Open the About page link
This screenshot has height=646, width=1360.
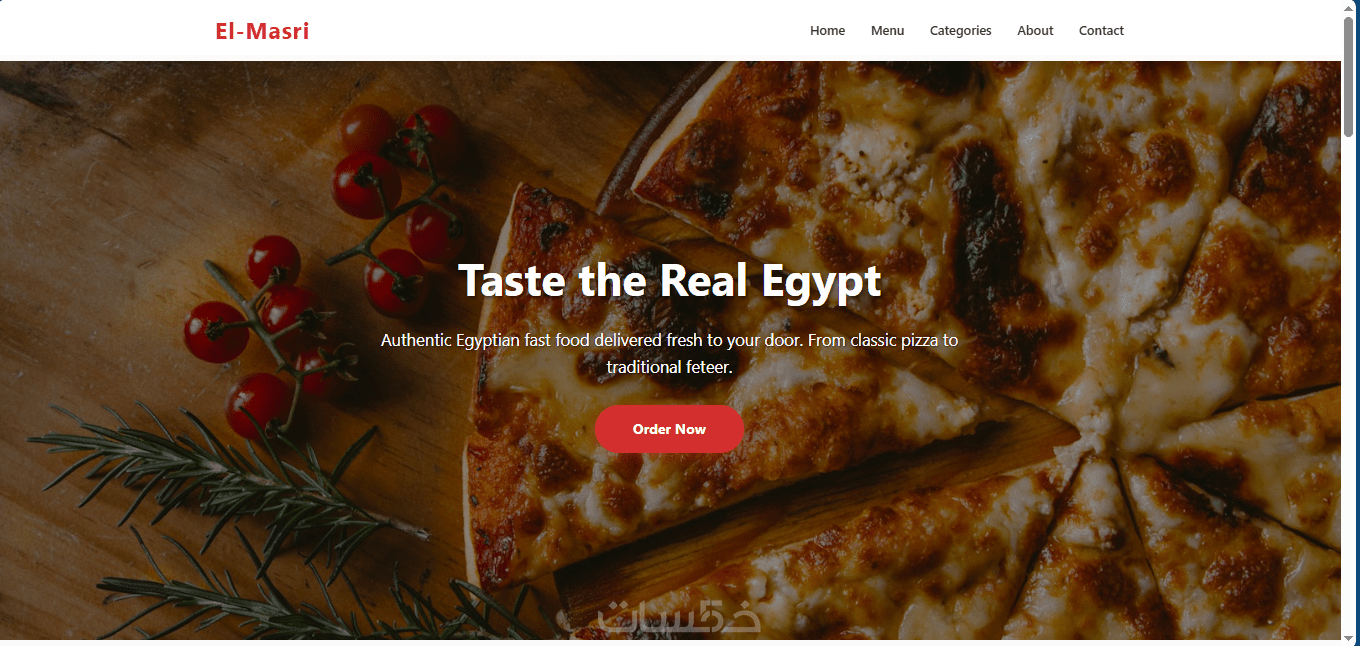pyautogui.click(x=1035, y=31)
